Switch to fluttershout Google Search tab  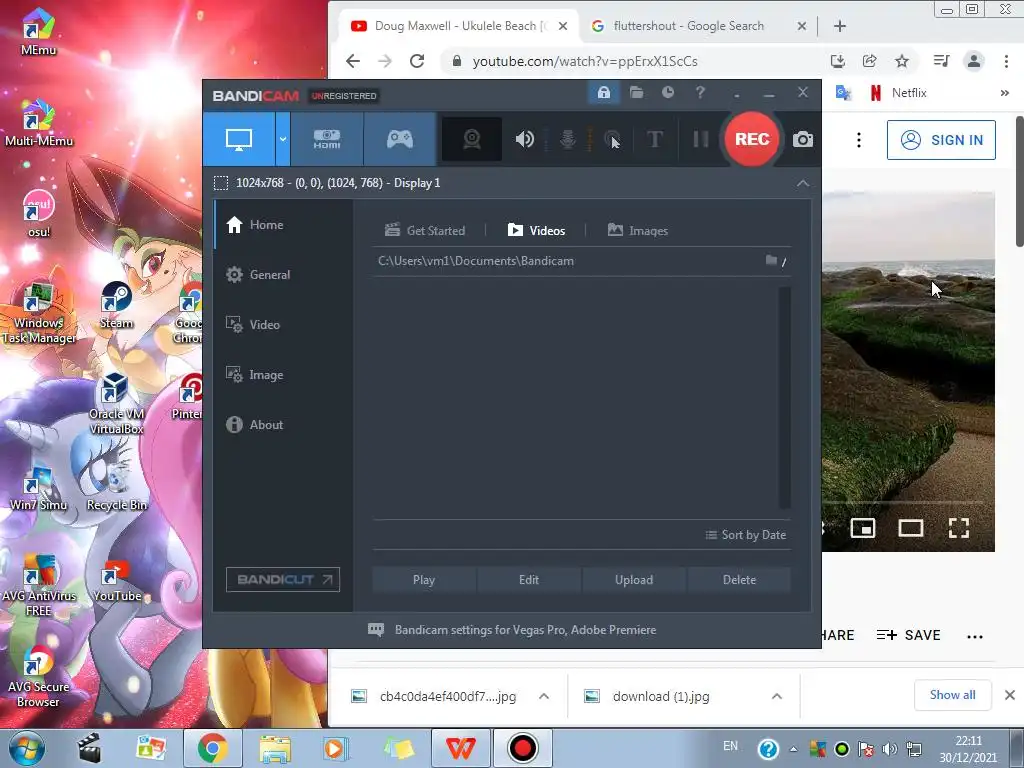click(x=689, y=26)
